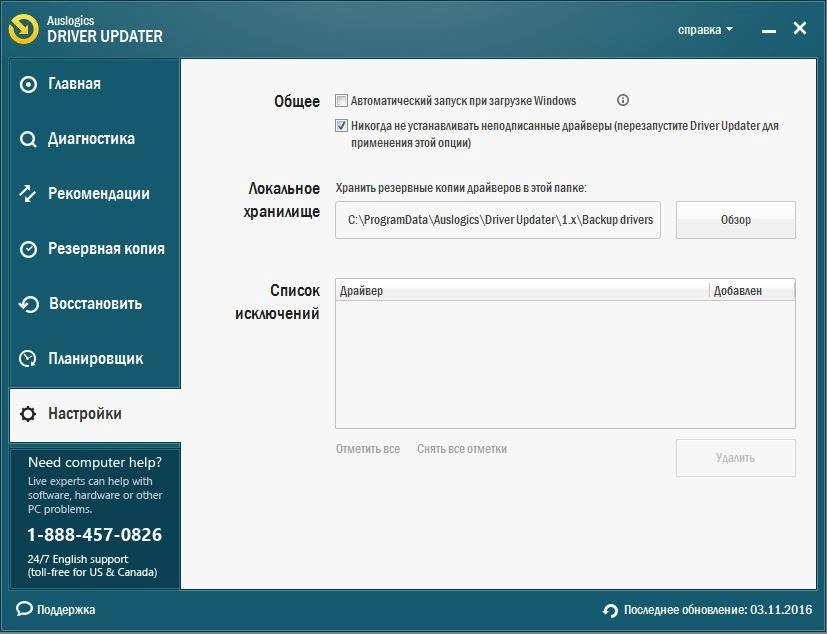Uncheck Никогда не устанавливать неподписанные драйверы

click(x=341, y=126)
